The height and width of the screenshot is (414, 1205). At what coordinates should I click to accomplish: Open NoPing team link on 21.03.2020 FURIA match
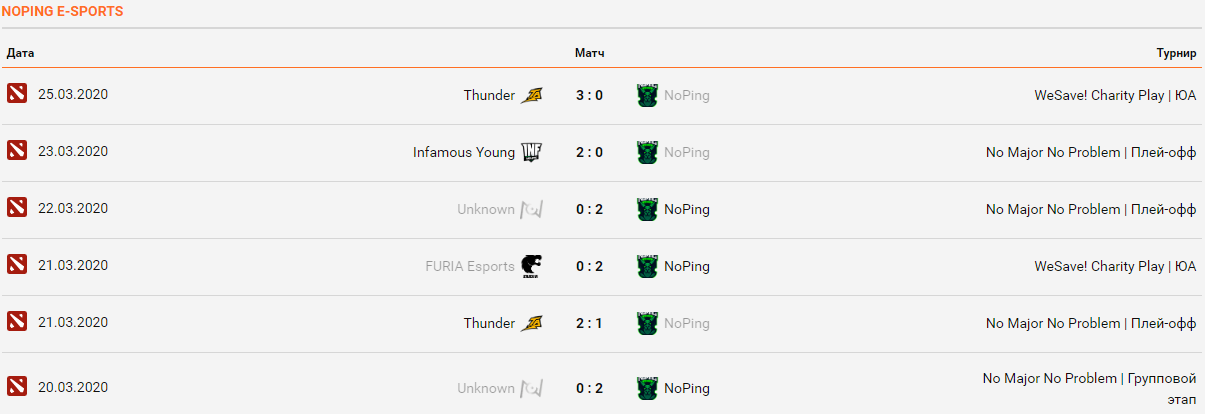pos(686,266)
